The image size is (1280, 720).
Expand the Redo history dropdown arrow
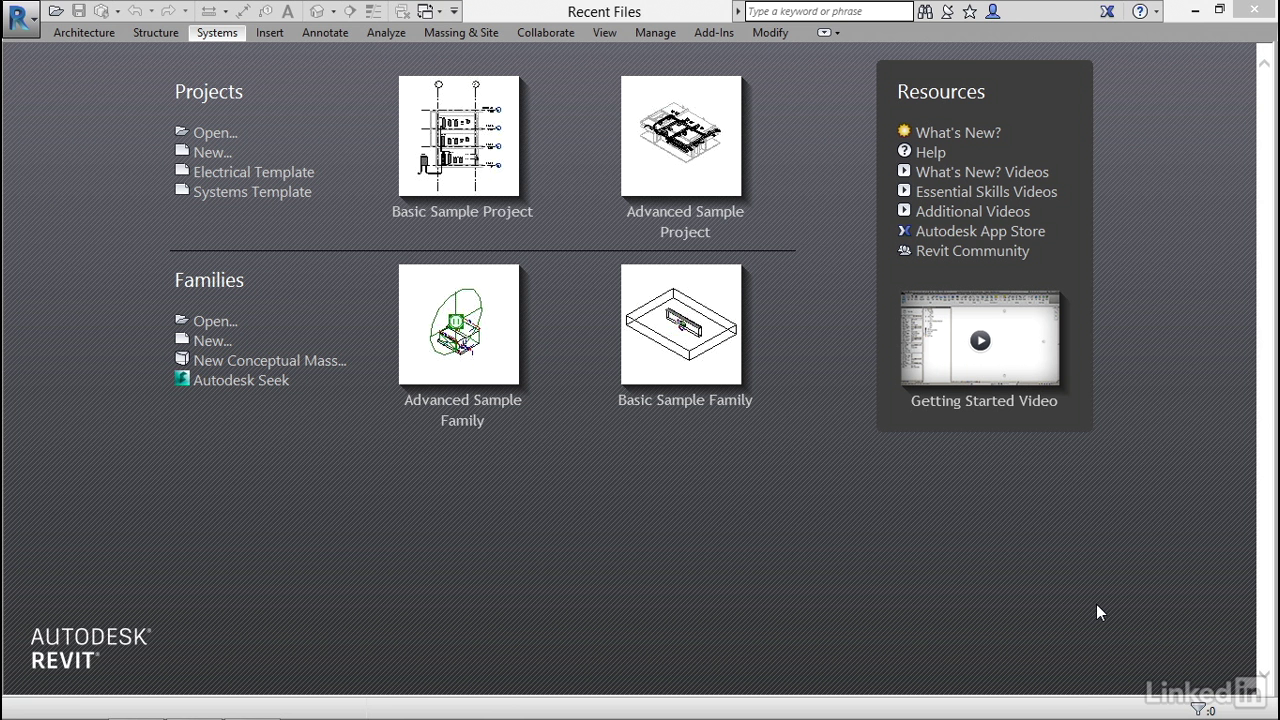click(185, 11)
